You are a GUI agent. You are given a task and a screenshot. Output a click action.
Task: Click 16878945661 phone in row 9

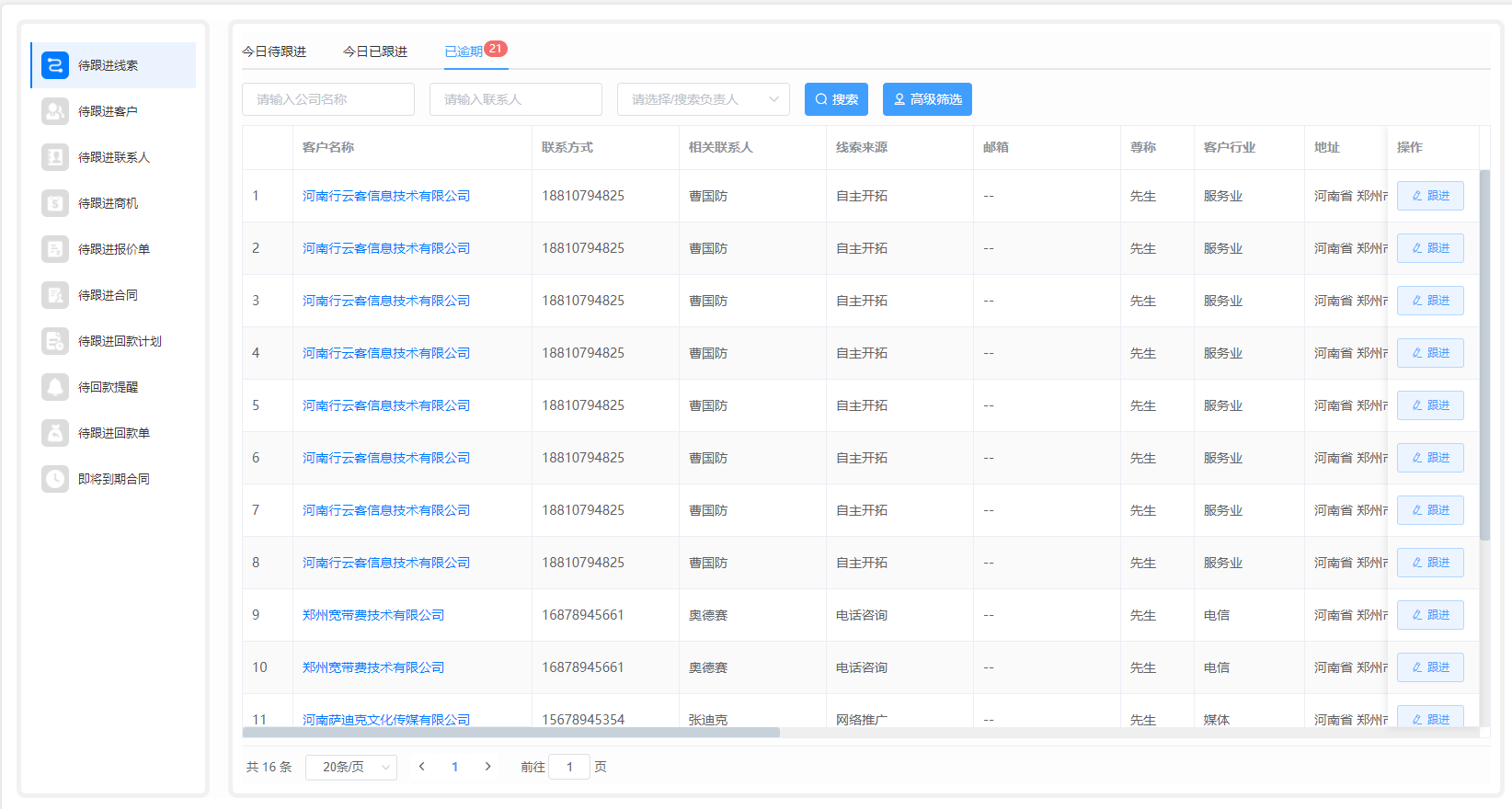coord(583,615)
